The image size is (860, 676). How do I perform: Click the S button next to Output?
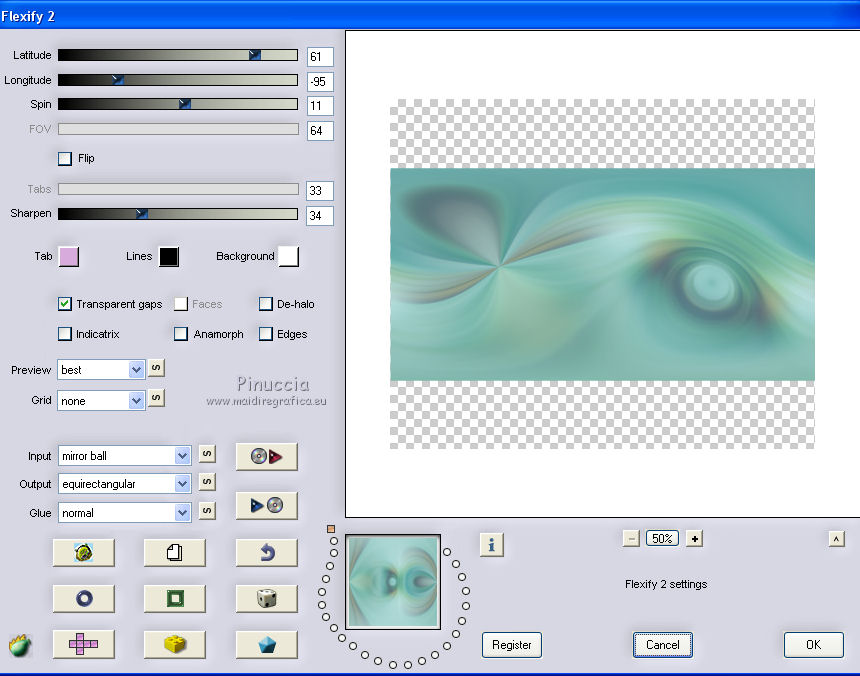207,481
